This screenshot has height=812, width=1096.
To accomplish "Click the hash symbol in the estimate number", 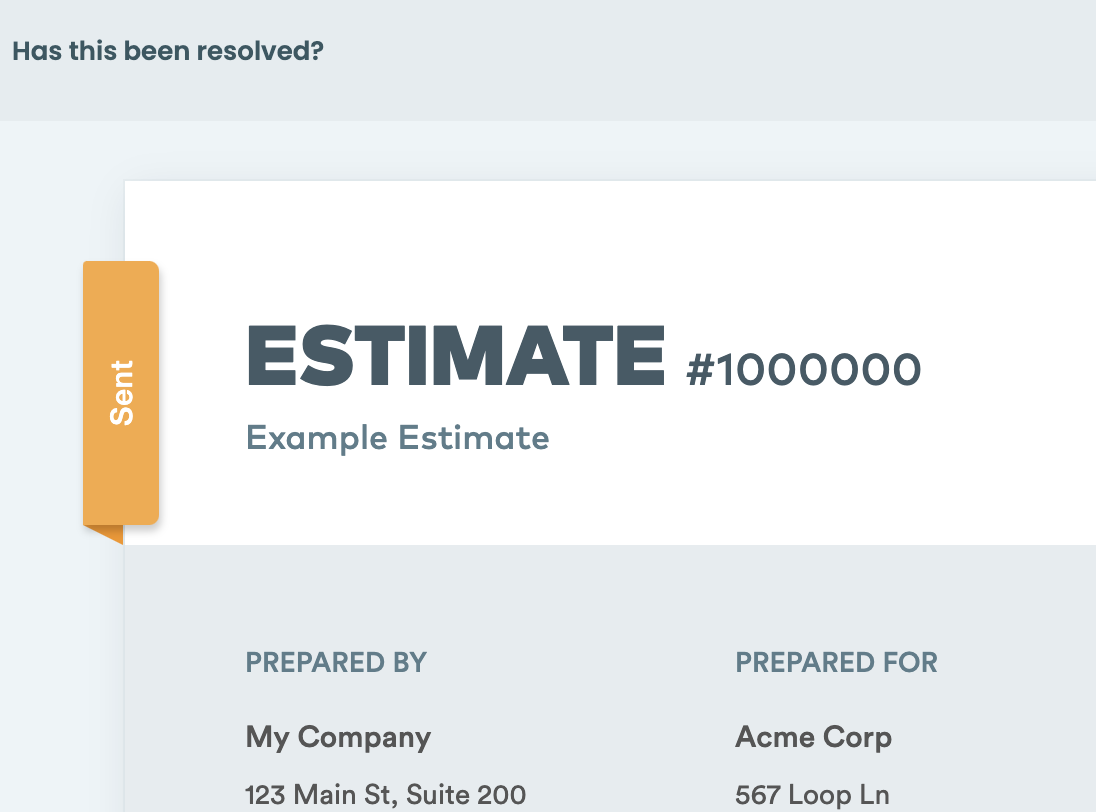I will pos(700,370).
